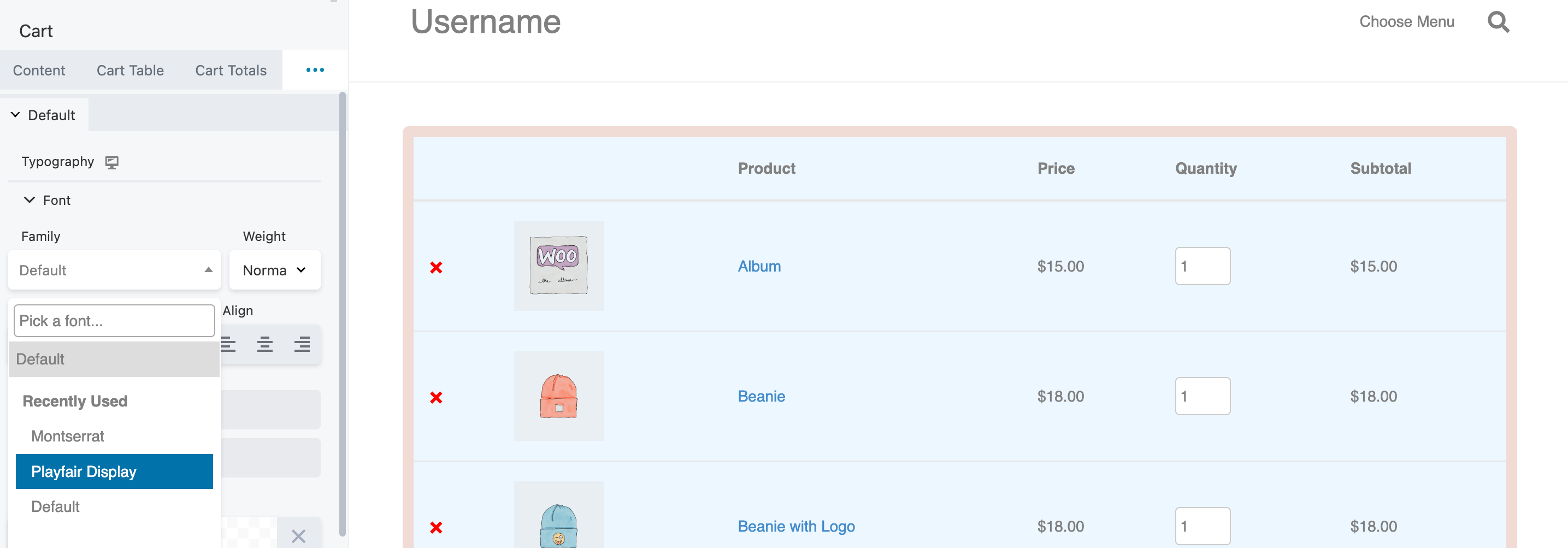Switch to the Cart Totals tab
1568x548 pixels.
pyautogui.click(x=231, y=70)
